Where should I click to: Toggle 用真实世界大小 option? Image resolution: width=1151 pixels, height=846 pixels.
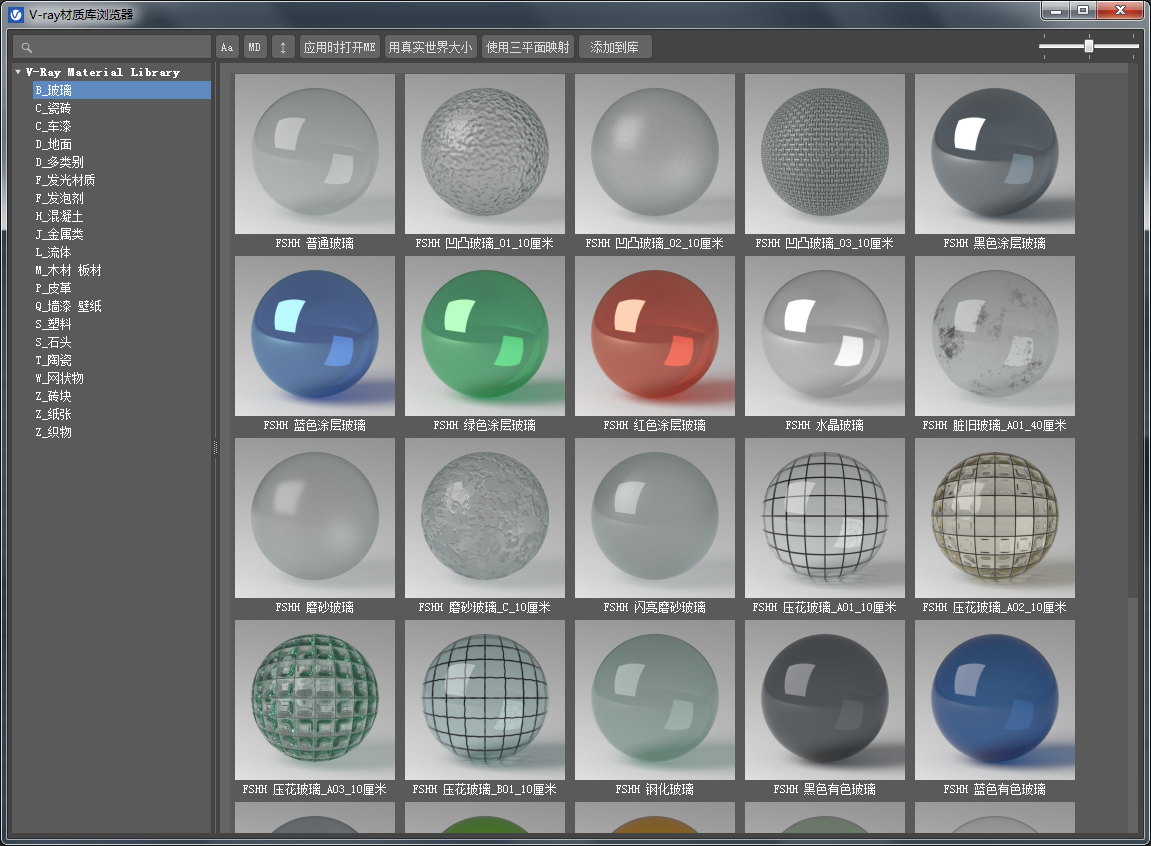tap(430, 47)
